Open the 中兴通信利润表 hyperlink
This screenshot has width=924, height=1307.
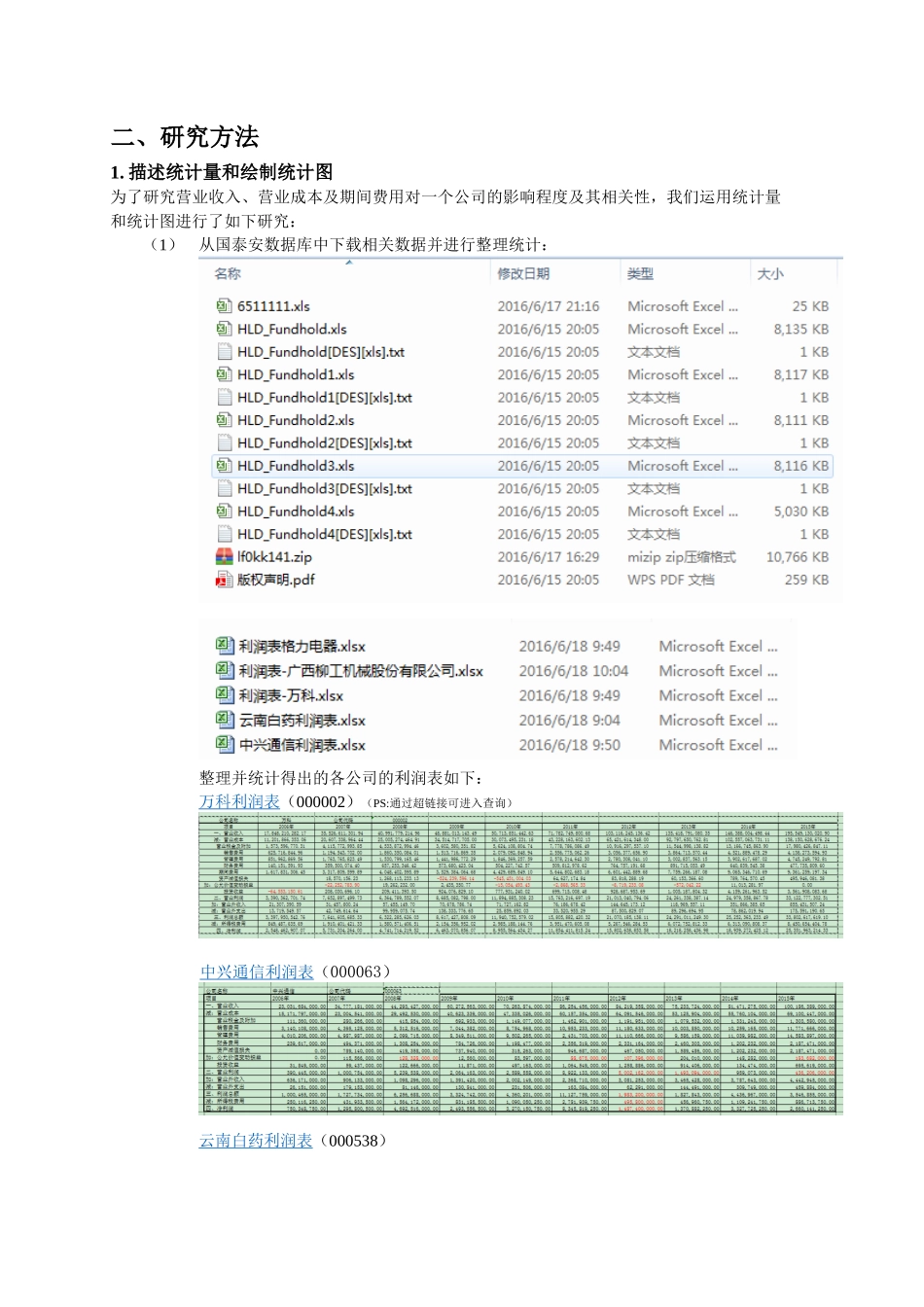point(257,972)
